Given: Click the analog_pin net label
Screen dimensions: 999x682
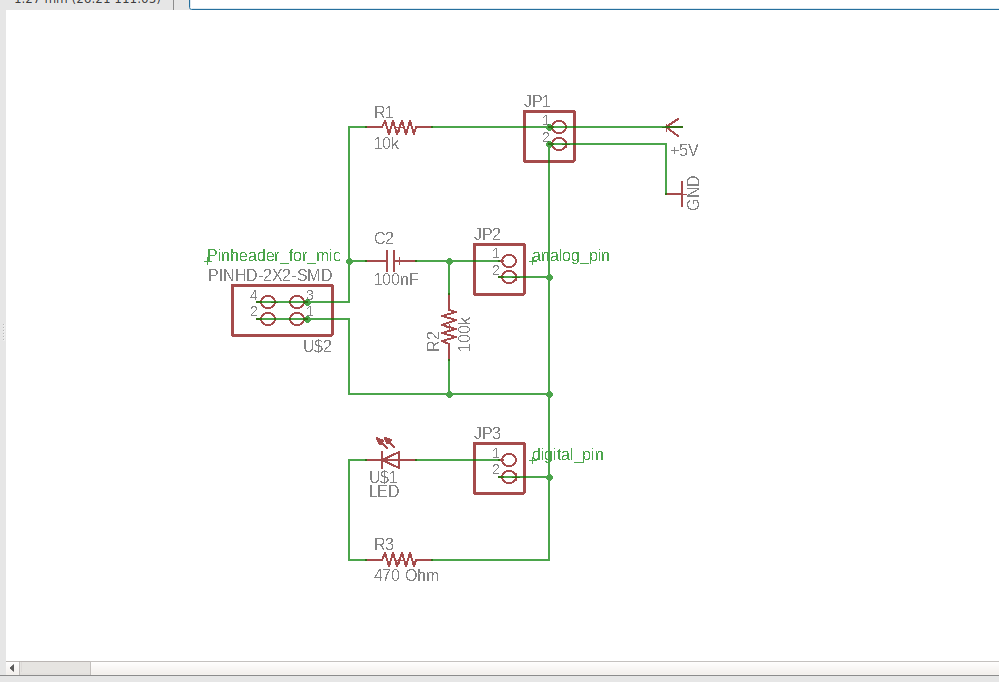Looking at the screenshot, I should click(x=571, y=256).
